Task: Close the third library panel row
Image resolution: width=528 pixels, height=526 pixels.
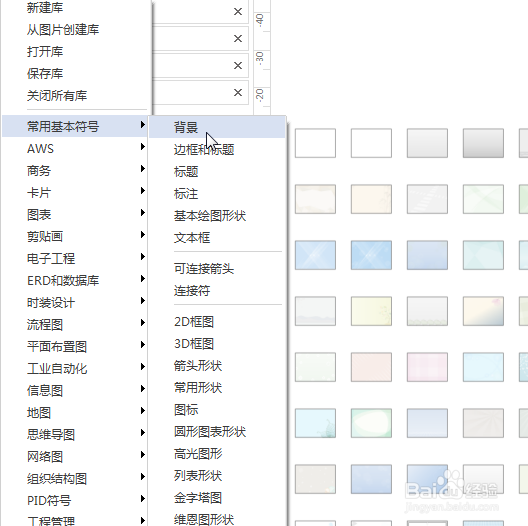Action: tap(238, 65)
